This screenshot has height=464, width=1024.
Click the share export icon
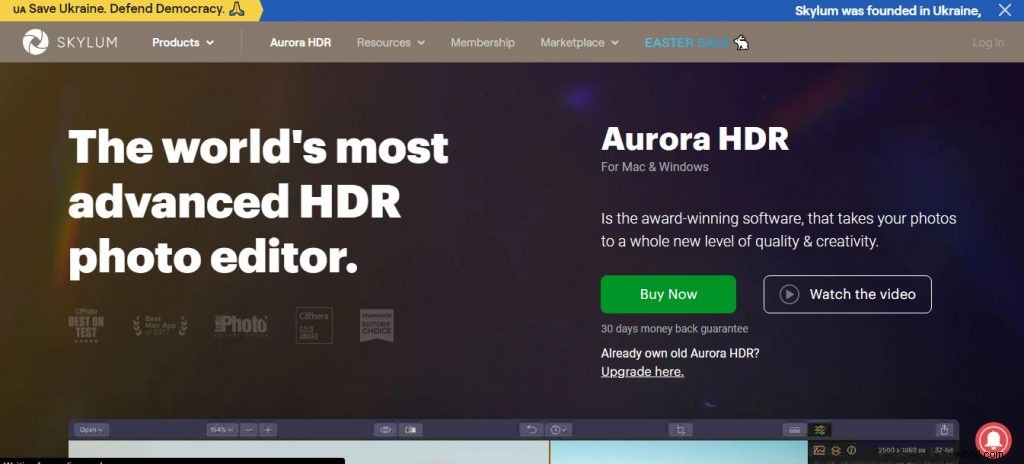pos(944,429)
